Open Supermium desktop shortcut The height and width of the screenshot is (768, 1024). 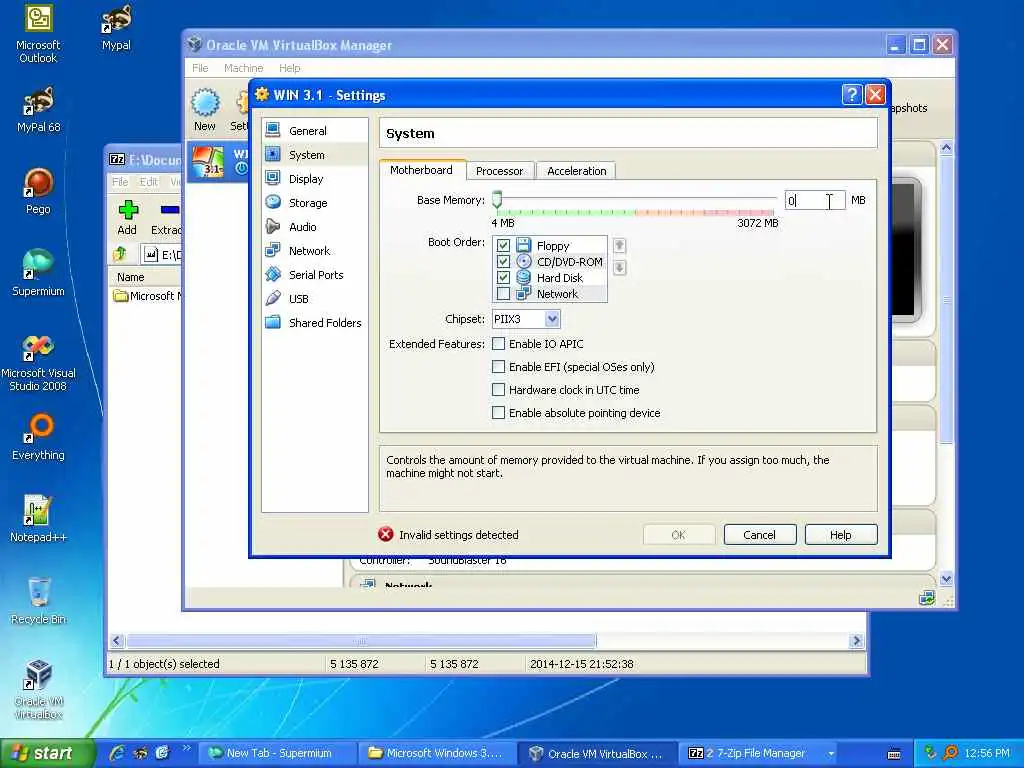[x=38, y=273]
